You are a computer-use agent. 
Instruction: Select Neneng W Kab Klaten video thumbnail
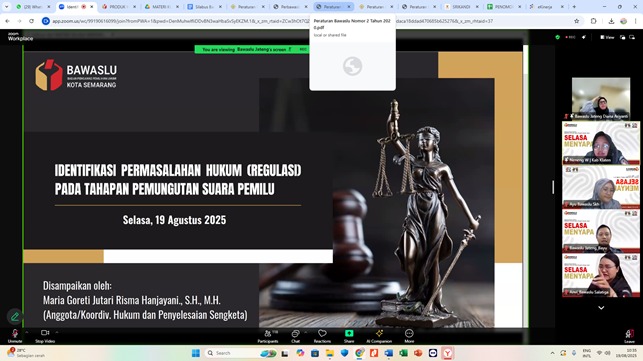[601, 143]
